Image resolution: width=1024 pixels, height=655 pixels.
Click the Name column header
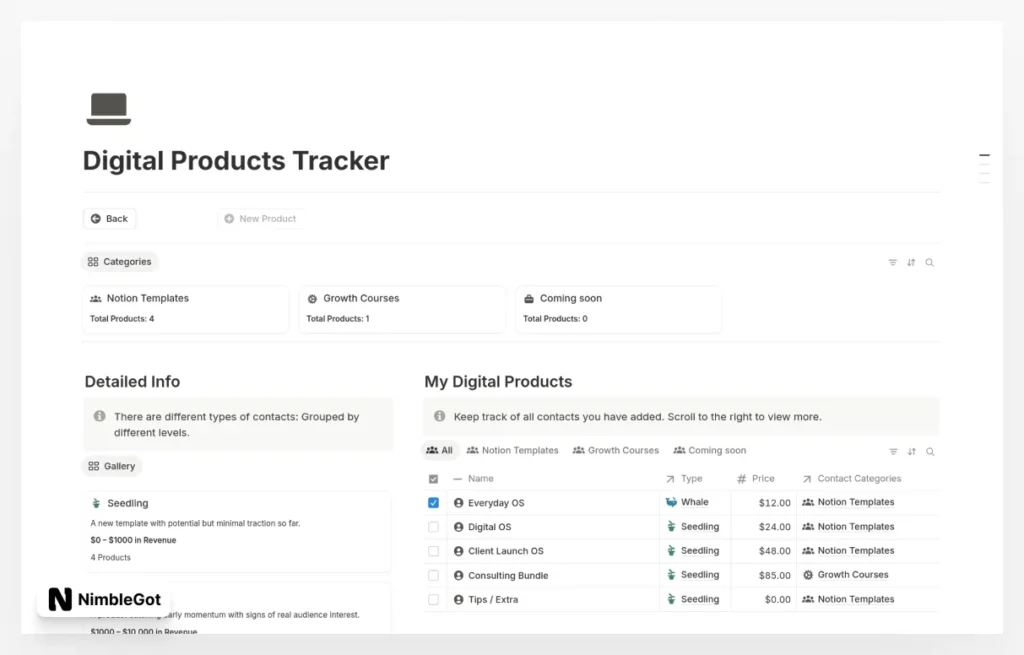(481, 479)
